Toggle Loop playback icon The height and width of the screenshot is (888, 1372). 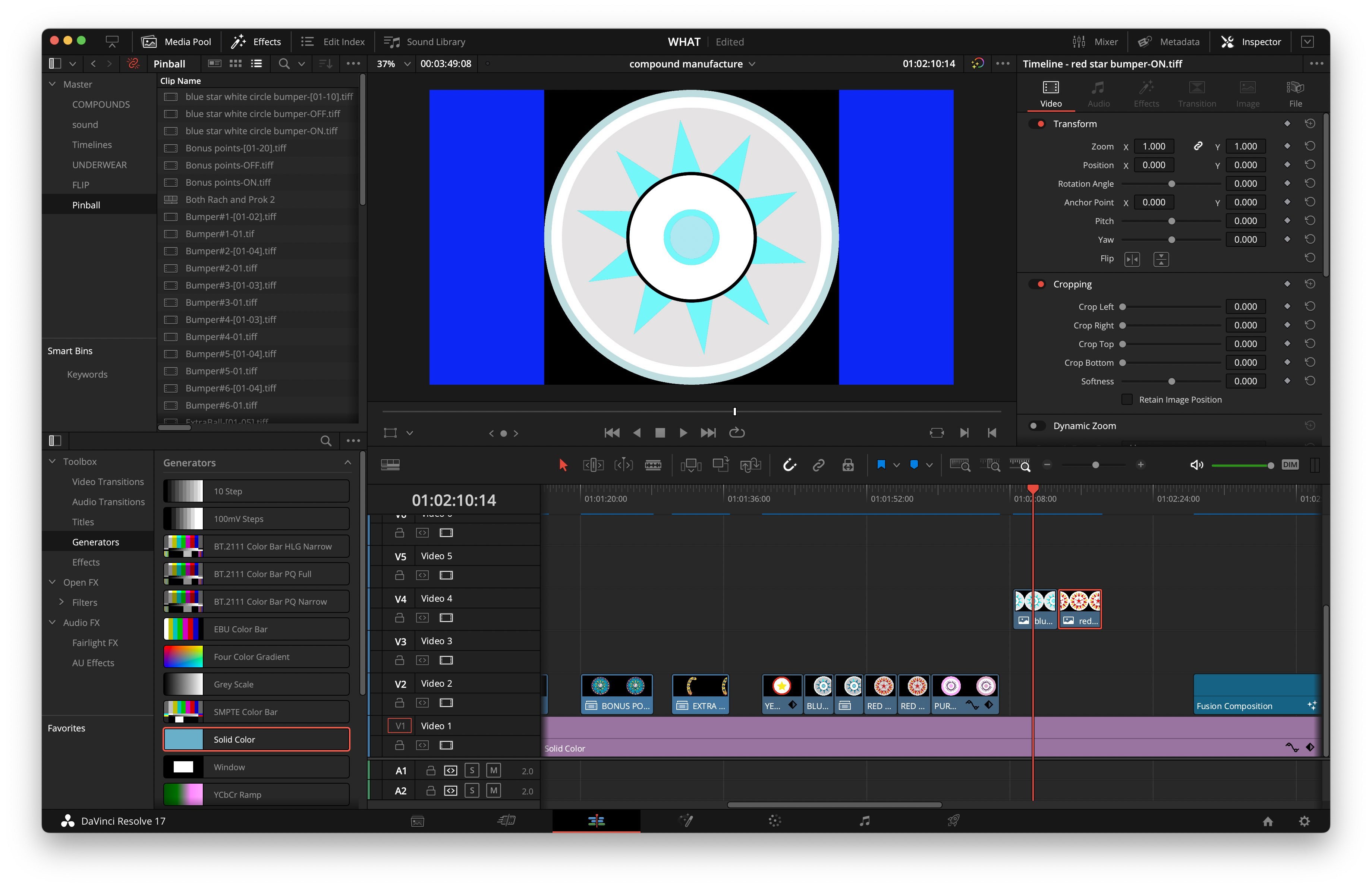click(737, 433)
